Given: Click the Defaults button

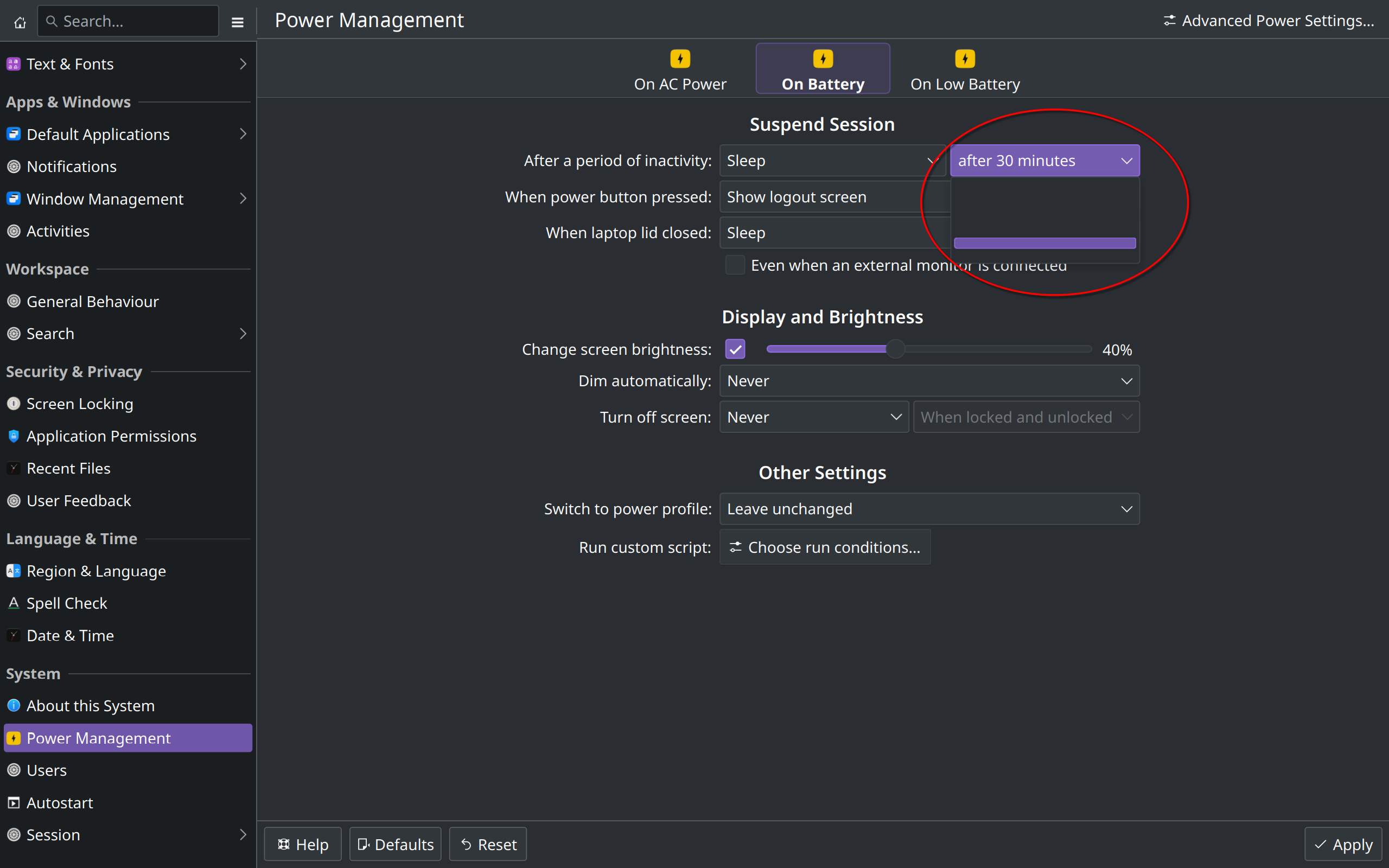Looking at the screenshot, I should coord(395,844).
